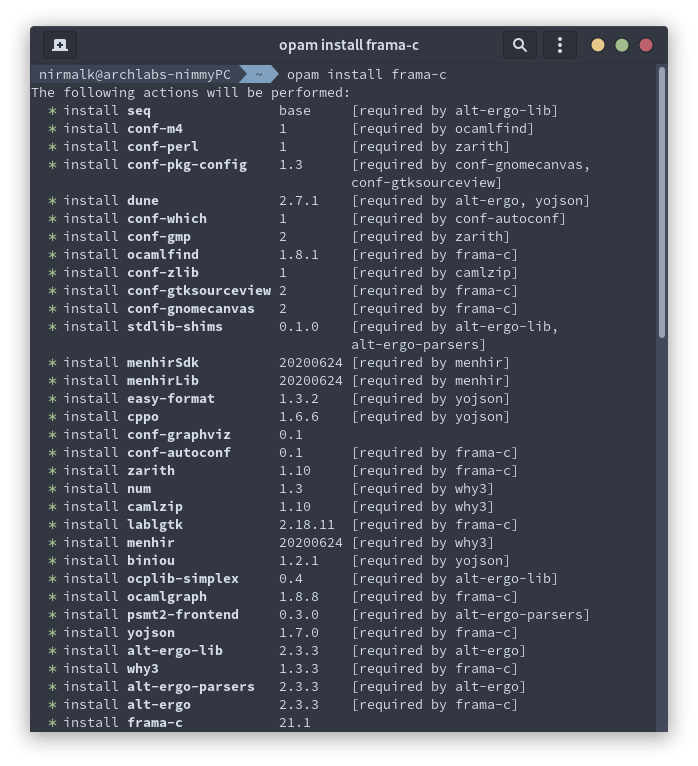The height and width of the screenshot is (766, 698).
Task: Click package name 'stdlib-shims'
Action: click(175, 327)
